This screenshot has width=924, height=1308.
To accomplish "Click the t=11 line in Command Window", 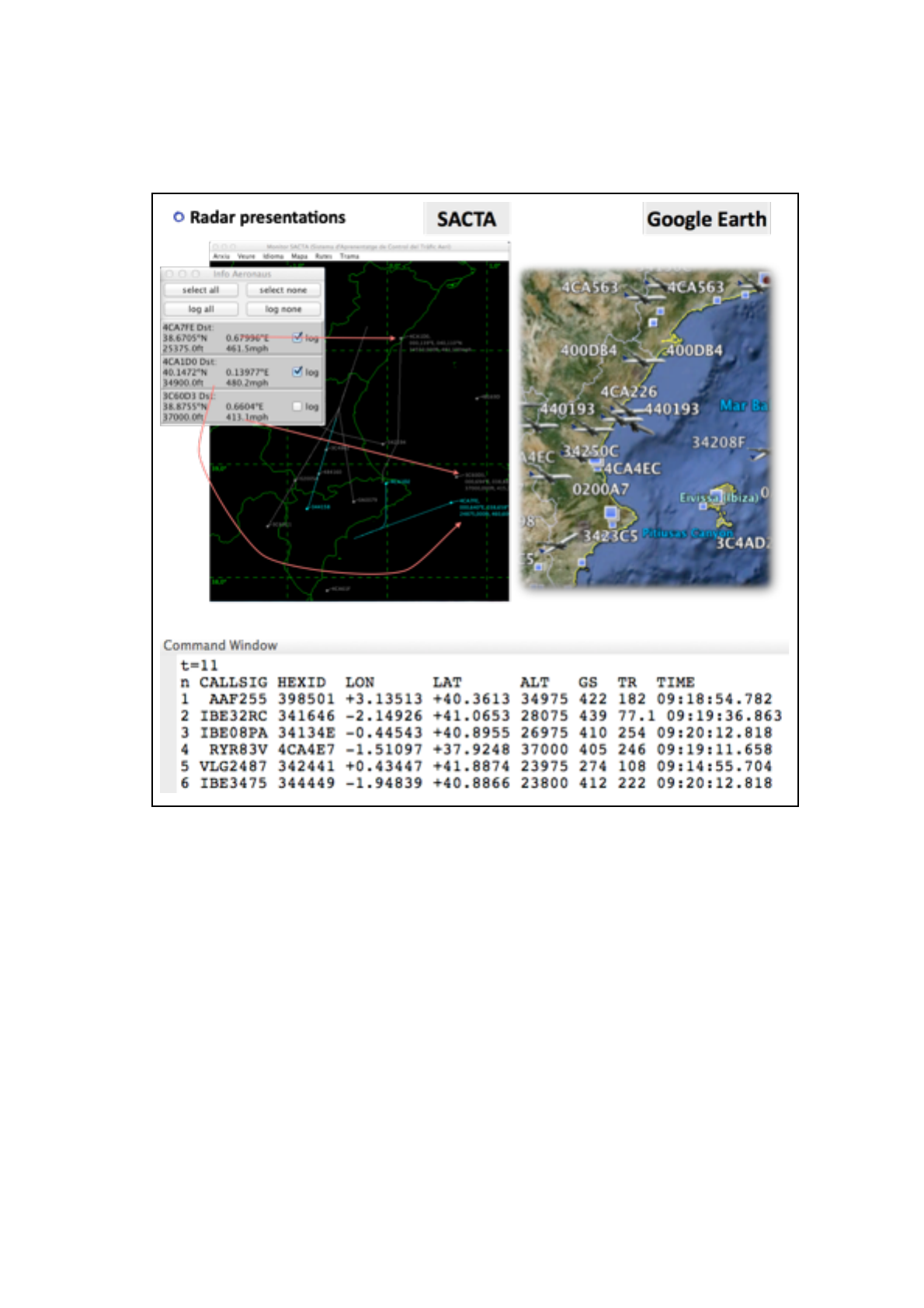I will pyautogui.click(x=199, y=665).
